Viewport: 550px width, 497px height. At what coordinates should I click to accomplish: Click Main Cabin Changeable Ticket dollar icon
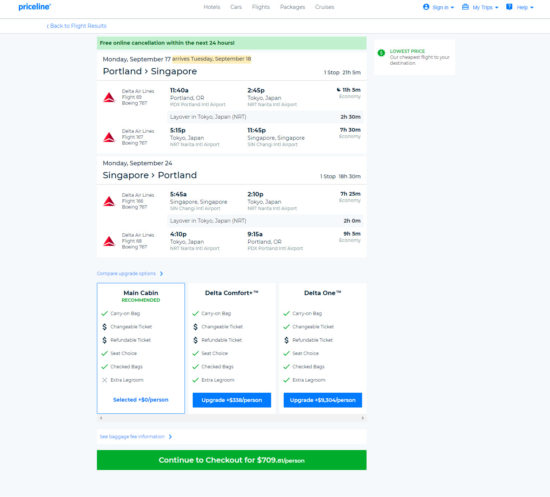pyautogui.click(x=104, y=327)
